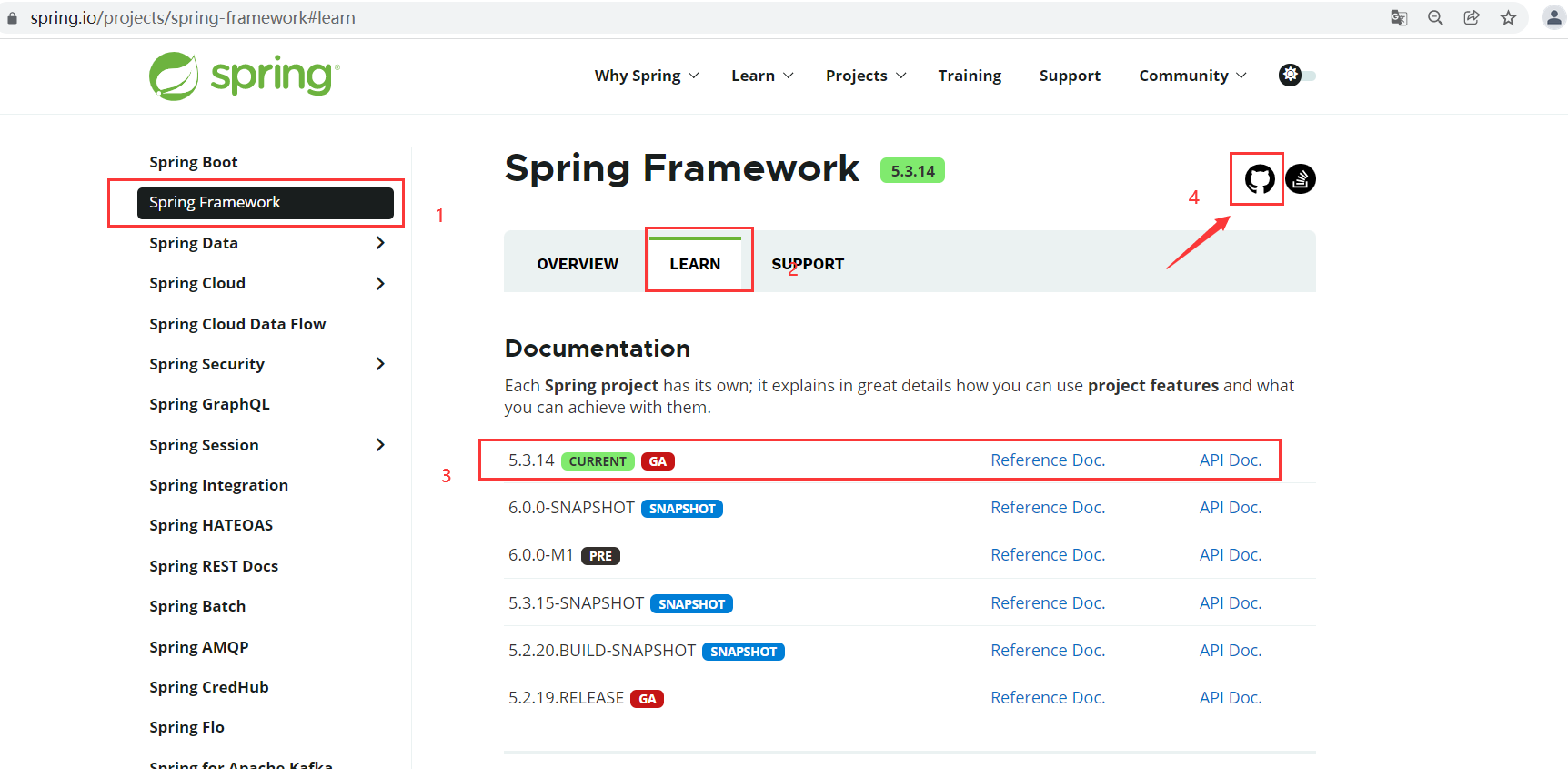
Task: Open Spring AMQP project
Action: tap(199, 647)
